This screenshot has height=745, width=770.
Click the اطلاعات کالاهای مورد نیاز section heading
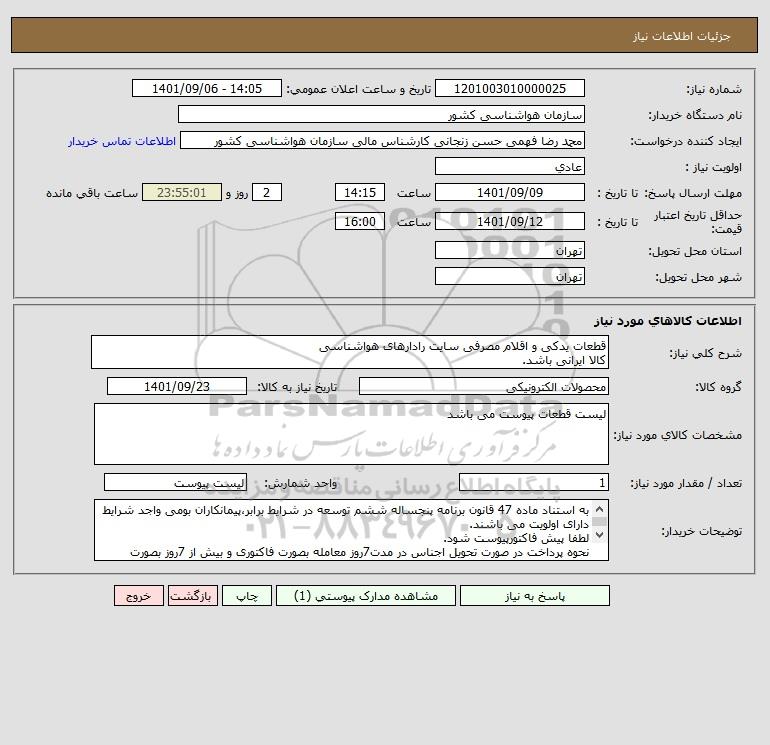[x=668, y=321]
